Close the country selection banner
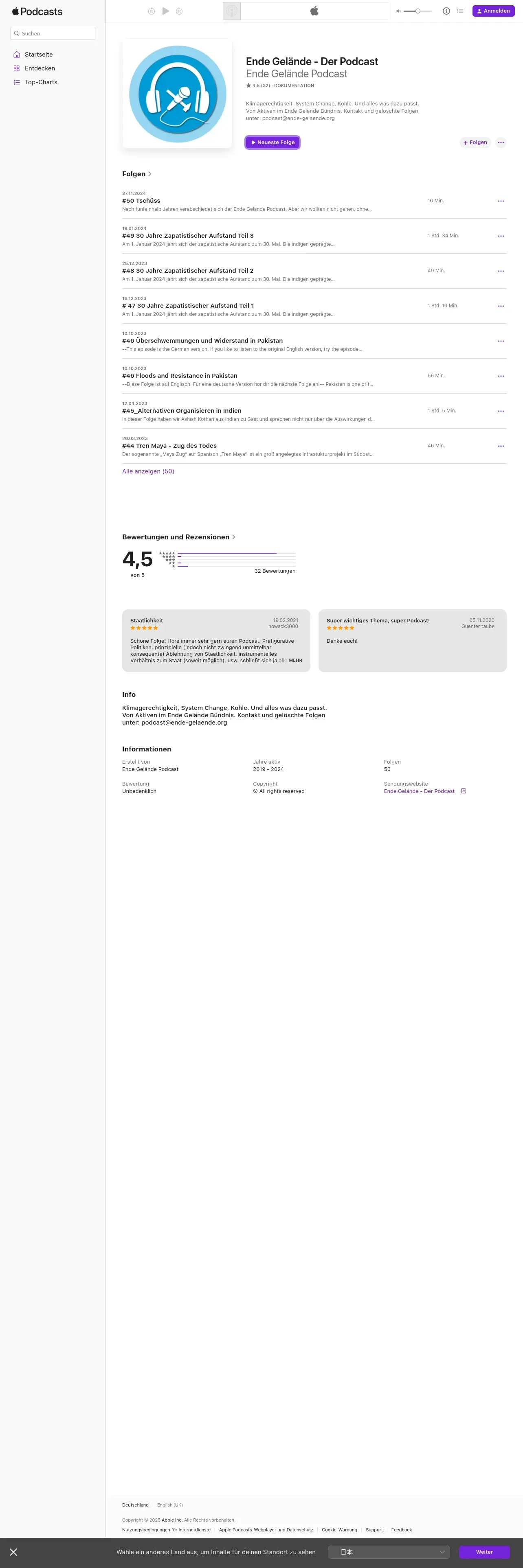 coord(13,1552)
